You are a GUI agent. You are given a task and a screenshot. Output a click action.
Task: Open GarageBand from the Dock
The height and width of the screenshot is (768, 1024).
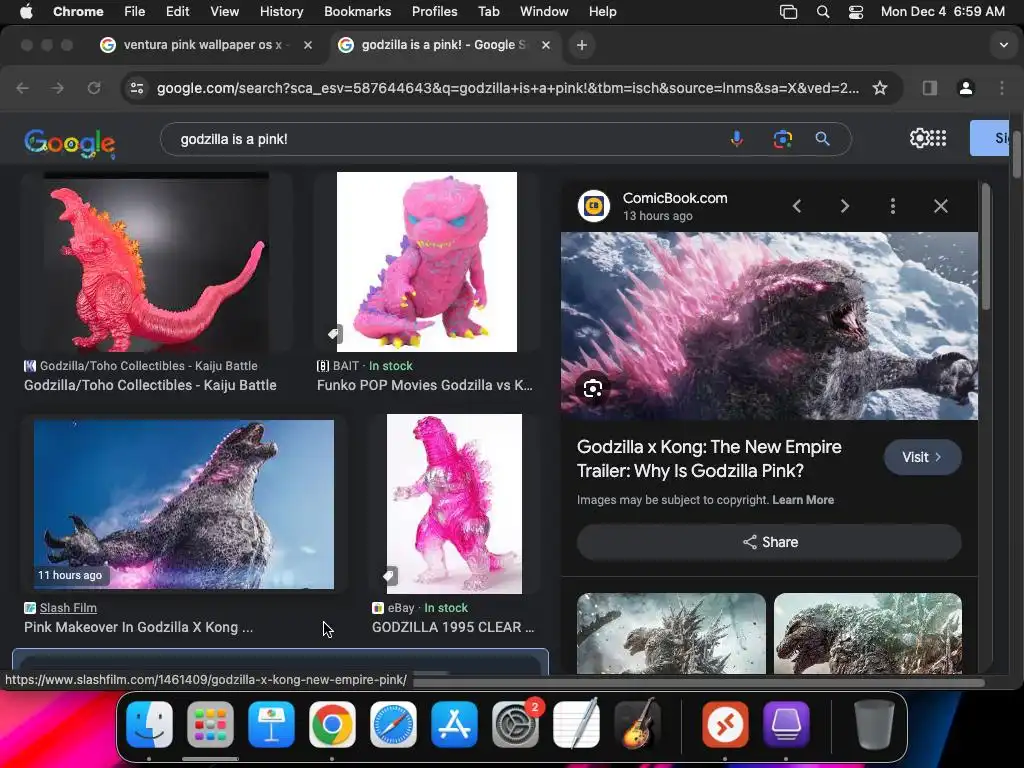pos(637,724)
